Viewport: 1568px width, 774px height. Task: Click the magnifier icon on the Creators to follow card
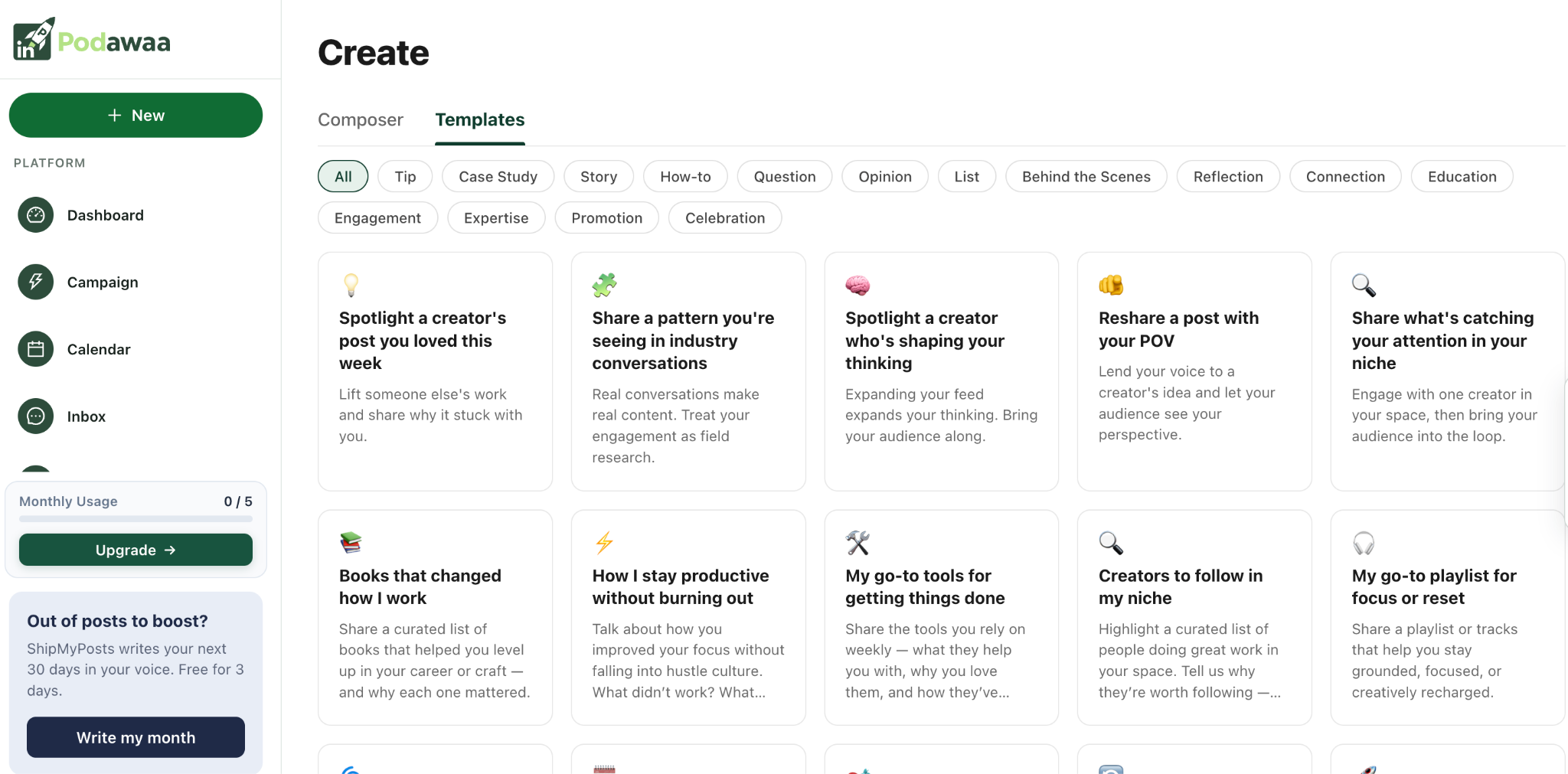(1111, 543)
